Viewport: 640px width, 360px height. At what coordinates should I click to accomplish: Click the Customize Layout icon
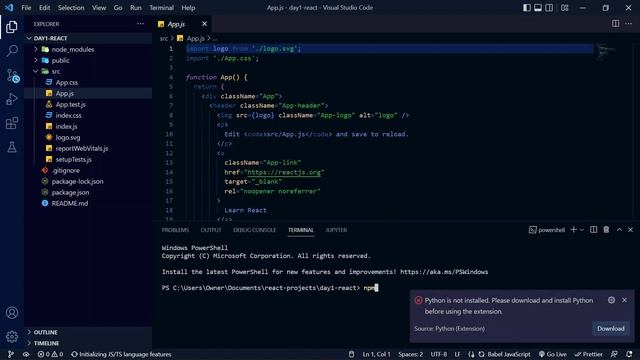point(564,8)
